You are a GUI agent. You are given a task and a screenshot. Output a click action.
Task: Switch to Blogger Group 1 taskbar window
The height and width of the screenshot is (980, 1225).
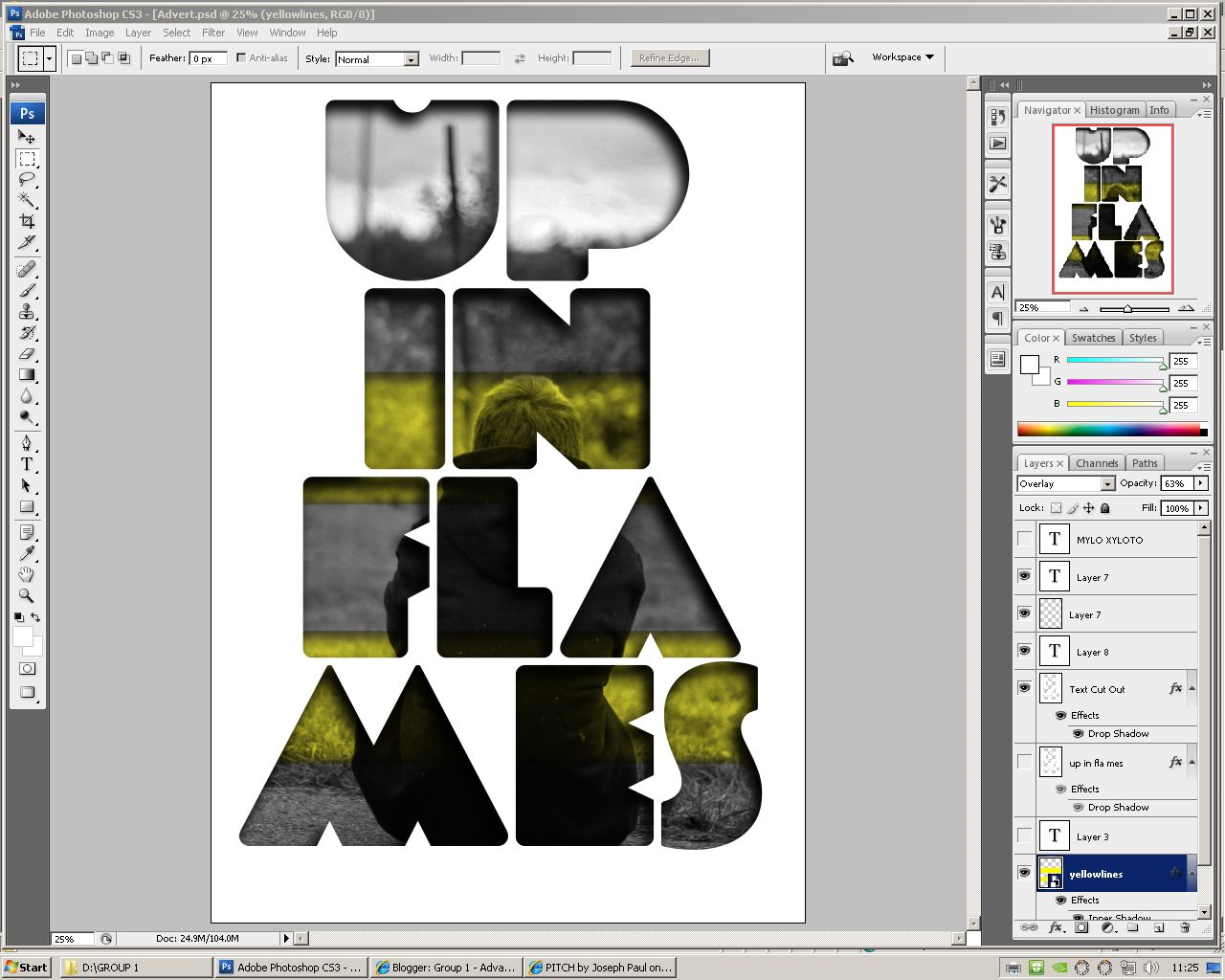tap(446, 968)
